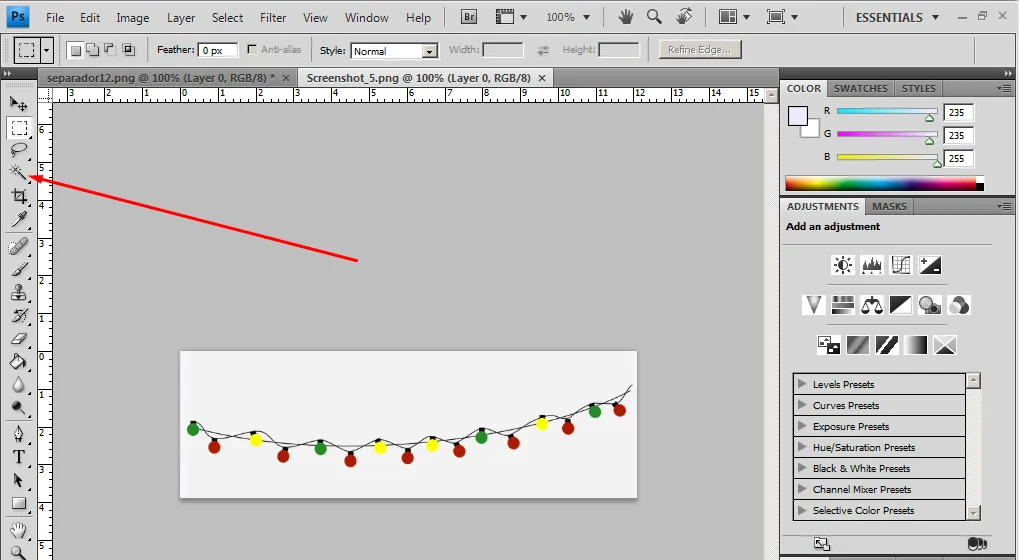This screenshot has height=560, width=1019.
Task: Choose Intersect with selection mode
Action: tap(128, 49)
